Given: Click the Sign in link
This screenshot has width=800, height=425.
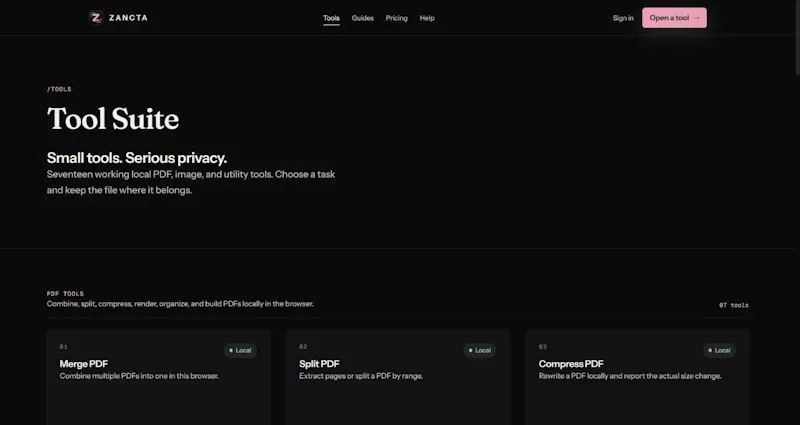Looking at the screenshot, I should [623, 18].
